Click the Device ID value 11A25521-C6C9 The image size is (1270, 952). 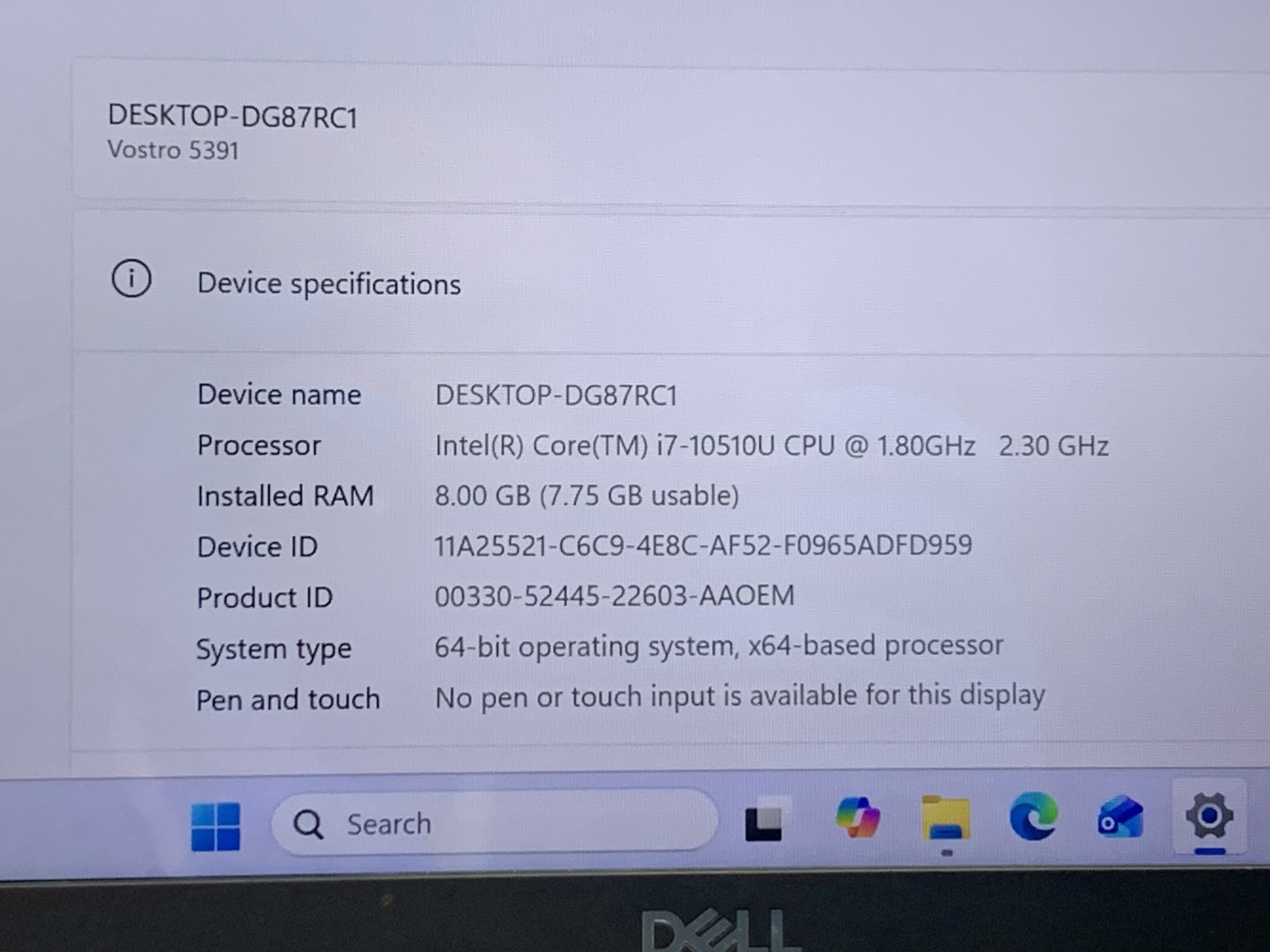[x=703, y=545]
